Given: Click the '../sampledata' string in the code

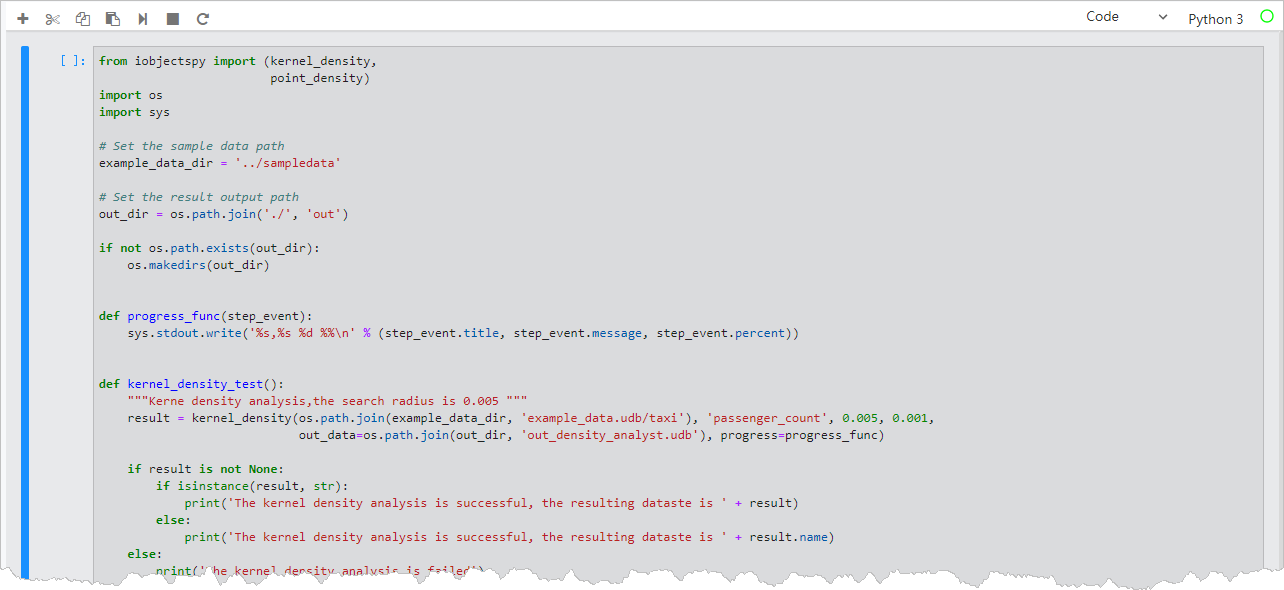Looking at the screenshot, I should (x=288, y=163).
